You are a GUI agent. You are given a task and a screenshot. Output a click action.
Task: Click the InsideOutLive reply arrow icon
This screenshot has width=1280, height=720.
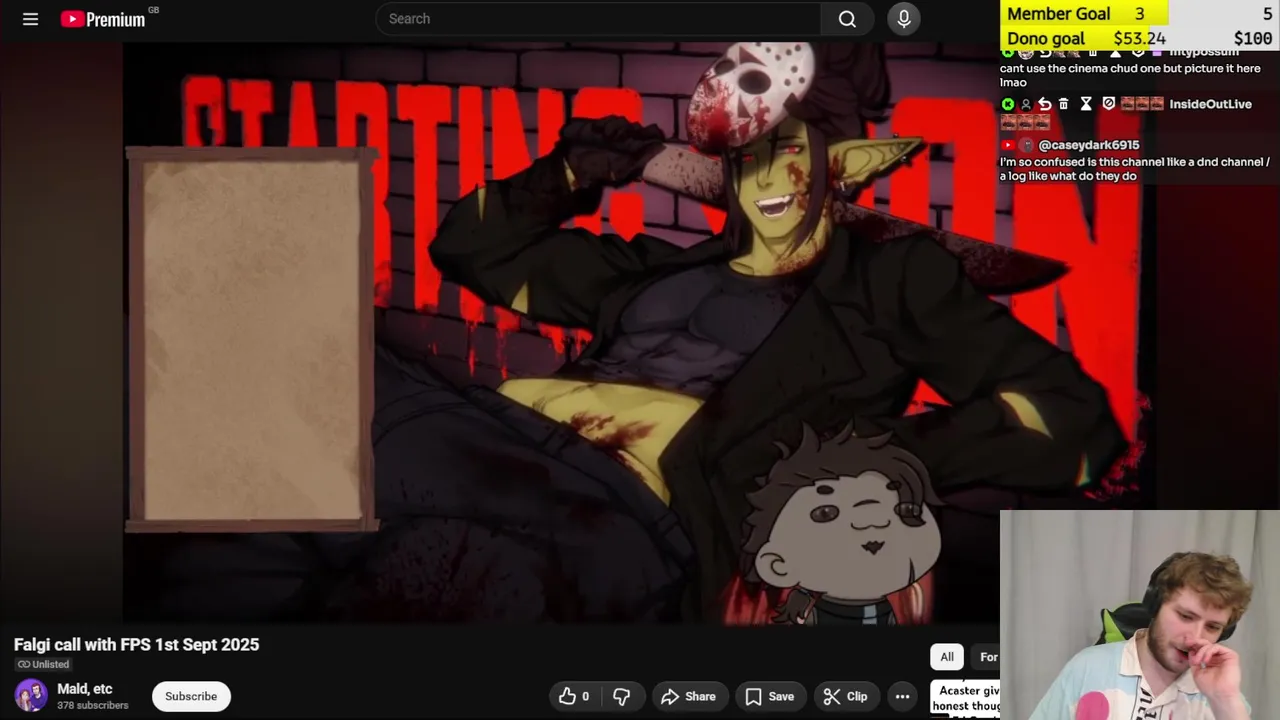click(x=1044, y=104)
